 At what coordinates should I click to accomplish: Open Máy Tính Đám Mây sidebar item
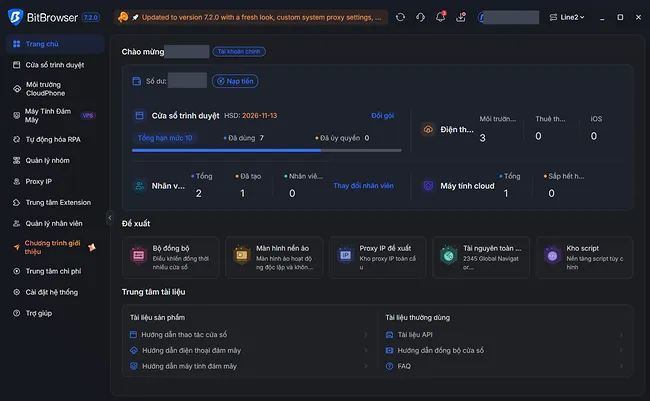tap(55, 115)
